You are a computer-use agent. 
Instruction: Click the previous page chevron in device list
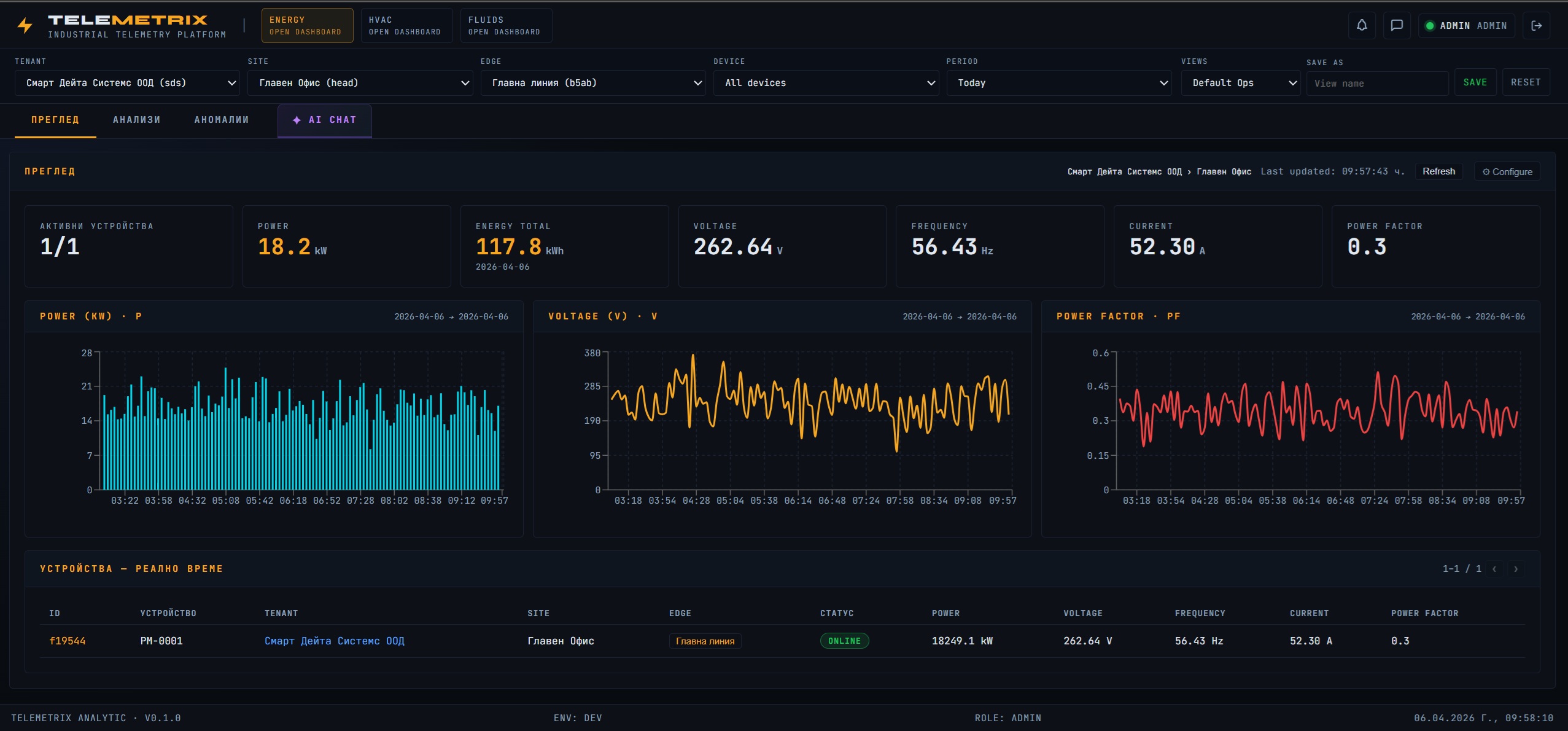[1494, 569]
